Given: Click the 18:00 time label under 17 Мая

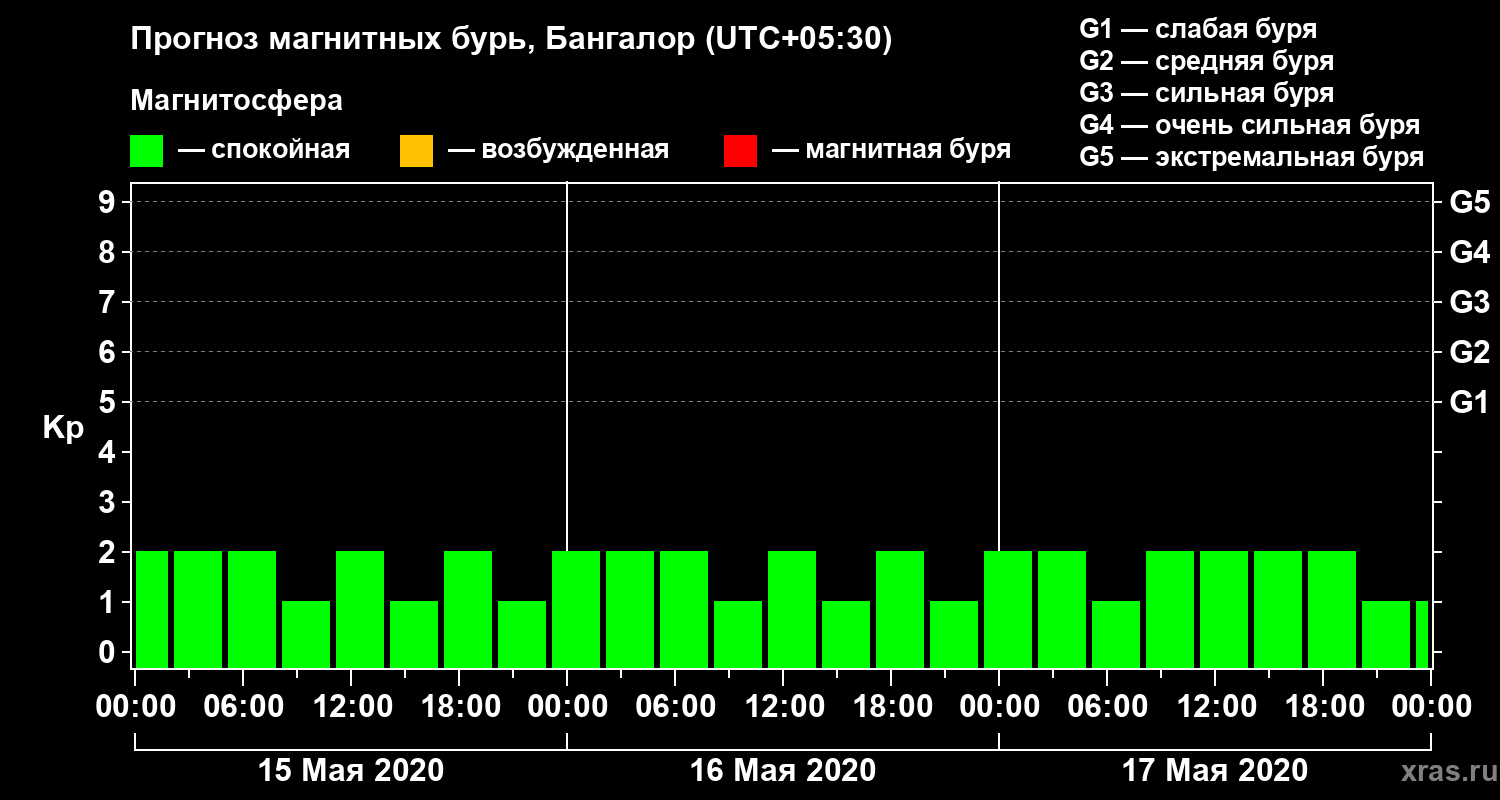Looking at the screenshot, I should (1323, 706).
